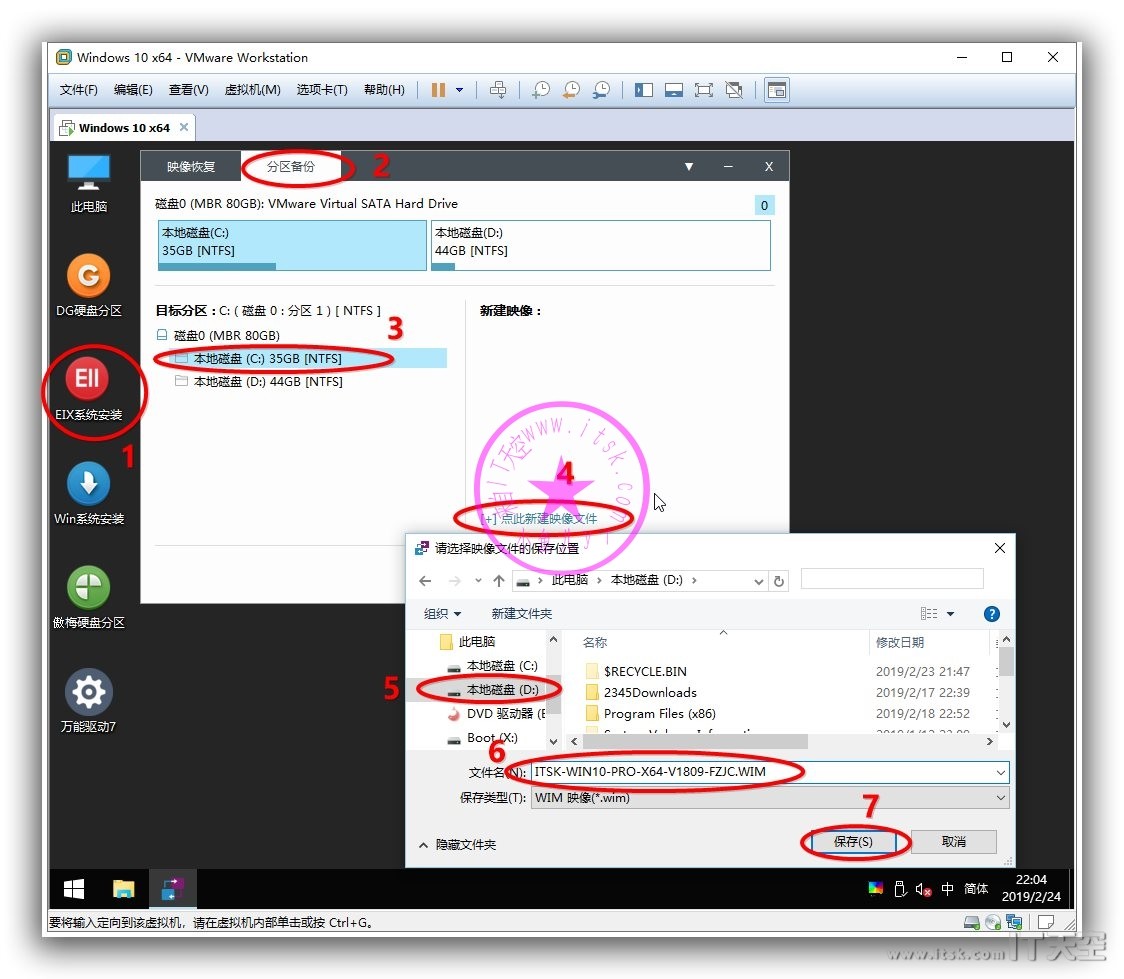Open recent locations dropdown in save dialog
The image size is (1124, 979).
[x=478, y=581]
